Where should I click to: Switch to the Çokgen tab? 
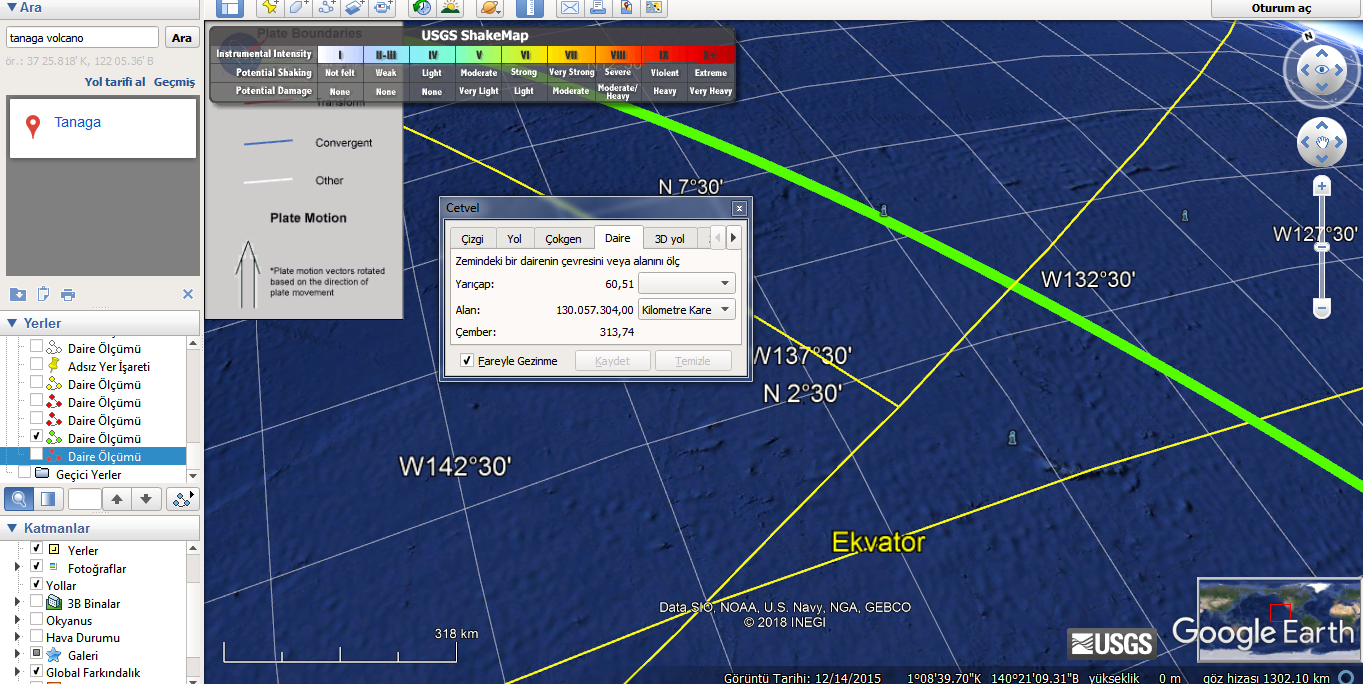[x=563, y=239]
